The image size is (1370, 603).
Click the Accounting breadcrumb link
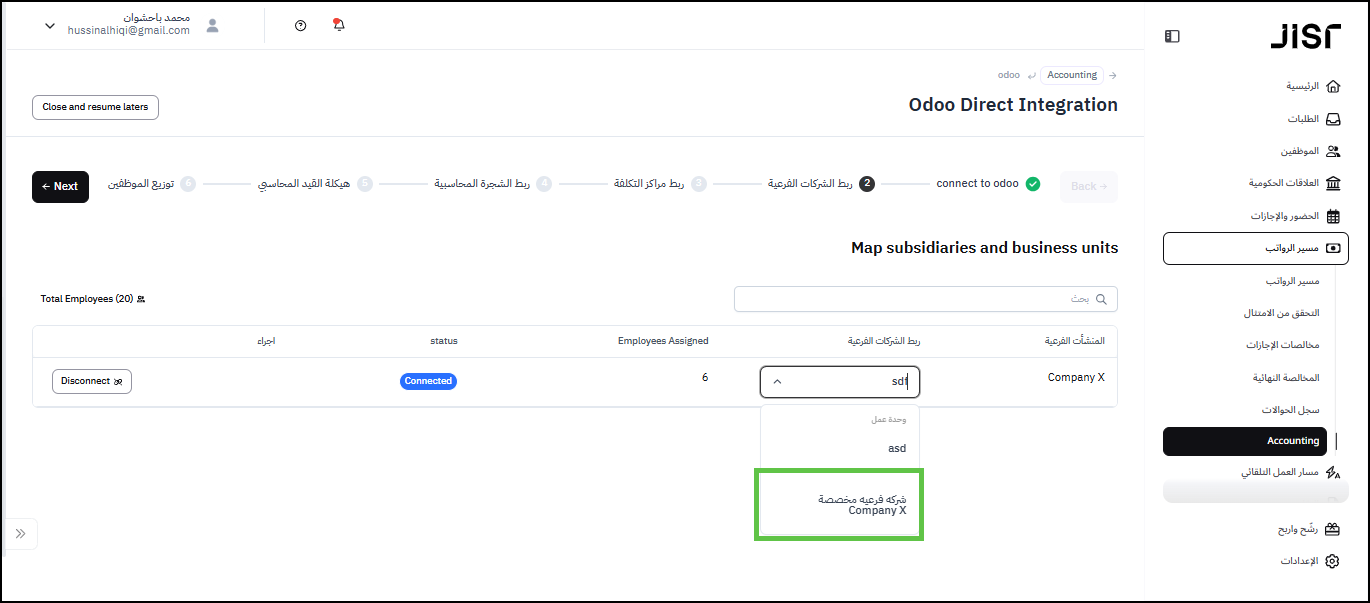(x=1072, y=75)
